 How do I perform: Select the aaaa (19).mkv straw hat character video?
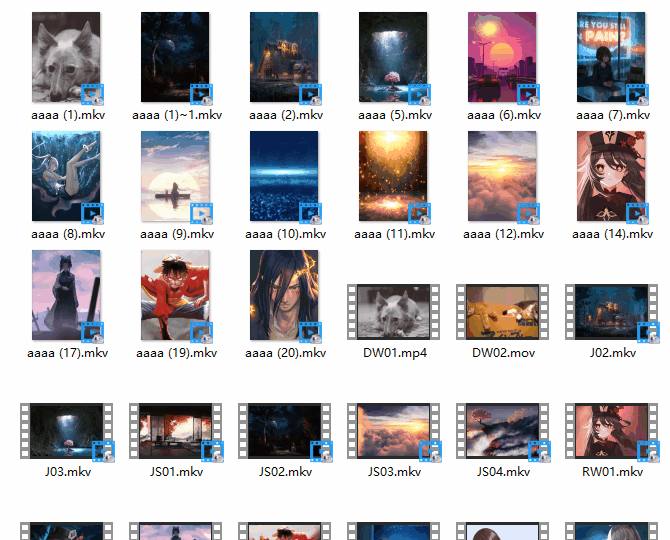click(x=176, y=296)
